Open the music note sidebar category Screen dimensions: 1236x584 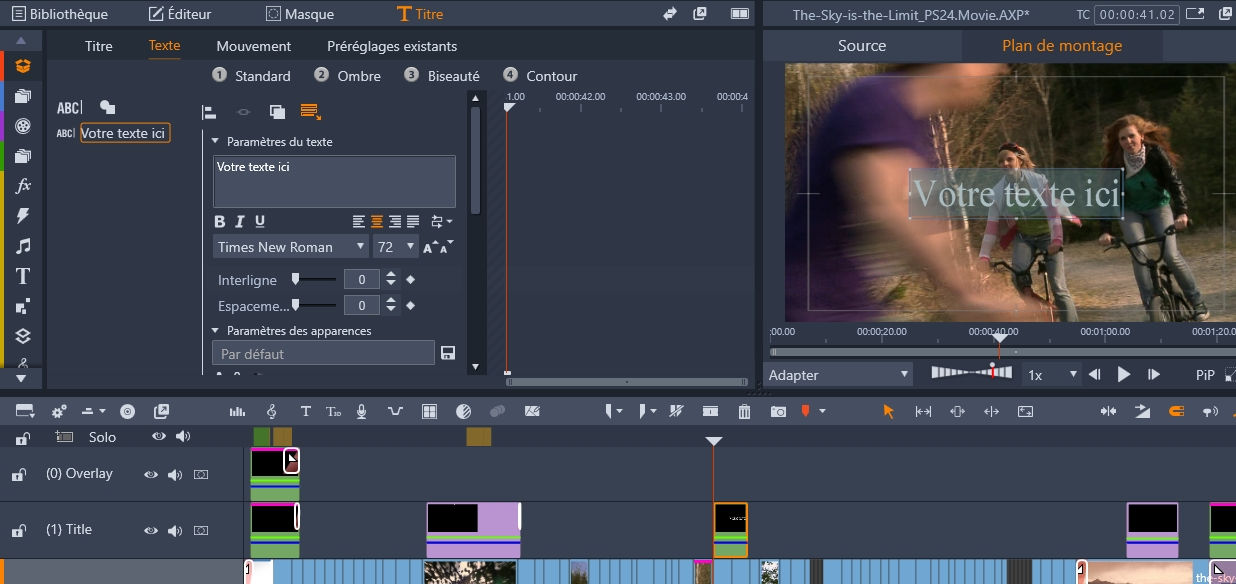click(23, 246)
